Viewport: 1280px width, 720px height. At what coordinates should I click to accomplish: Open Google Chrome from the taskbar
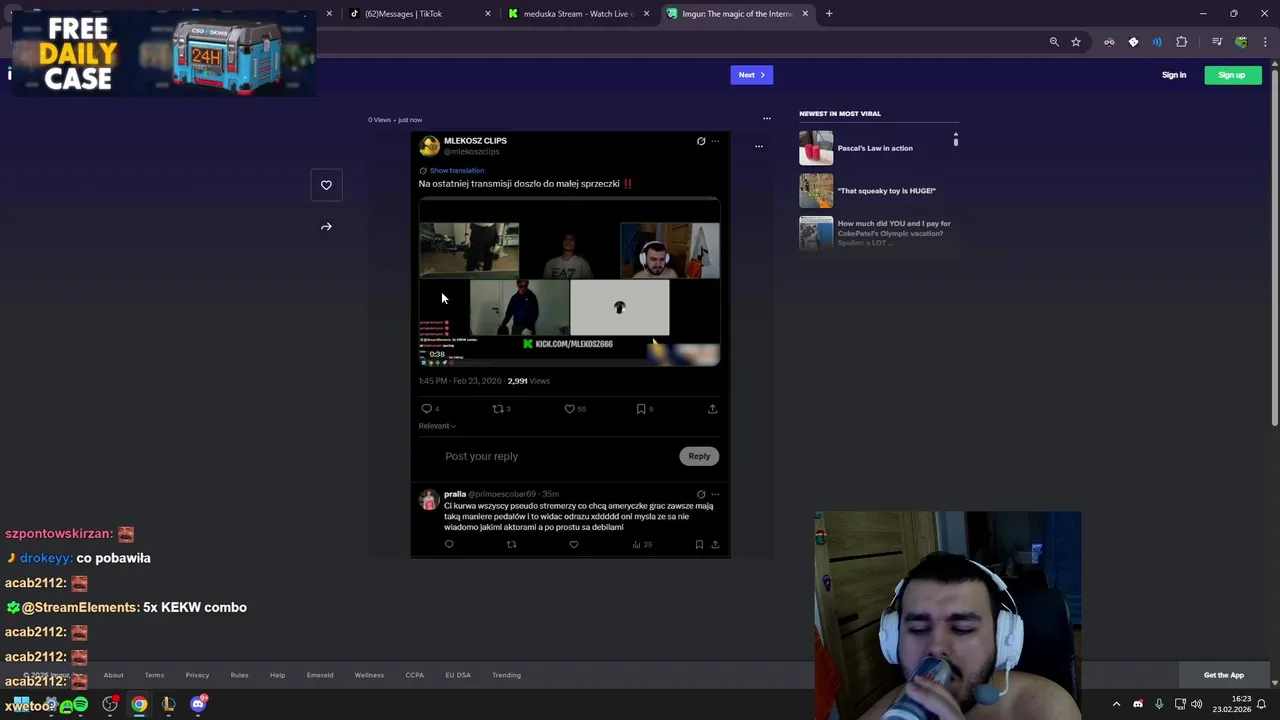pos(139,705)
